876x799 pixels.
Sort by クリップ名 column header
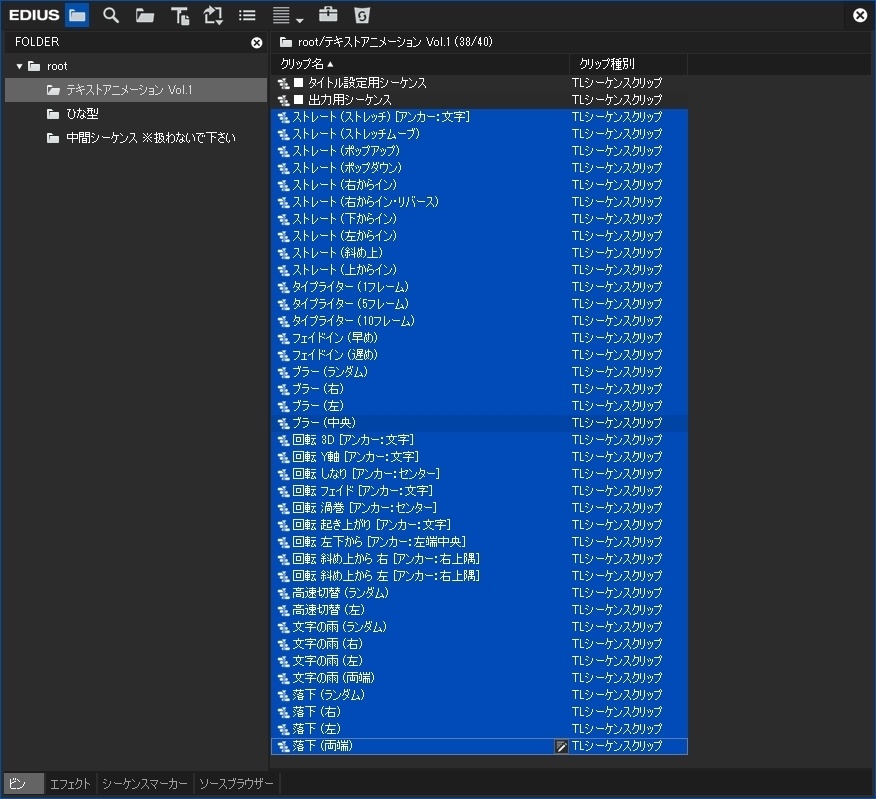[x=420, y=64]
